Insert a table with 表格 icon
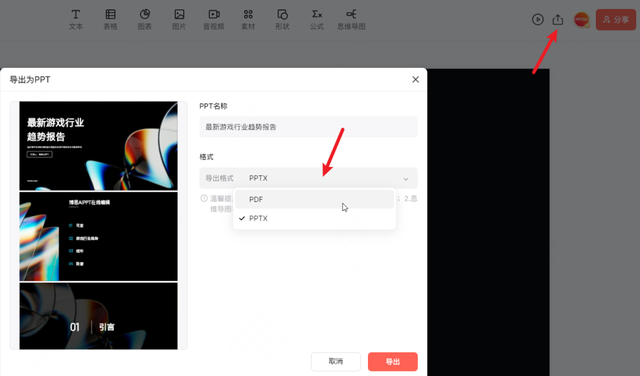Viewport: 640px width, 376px height. (x=110, y=19)
